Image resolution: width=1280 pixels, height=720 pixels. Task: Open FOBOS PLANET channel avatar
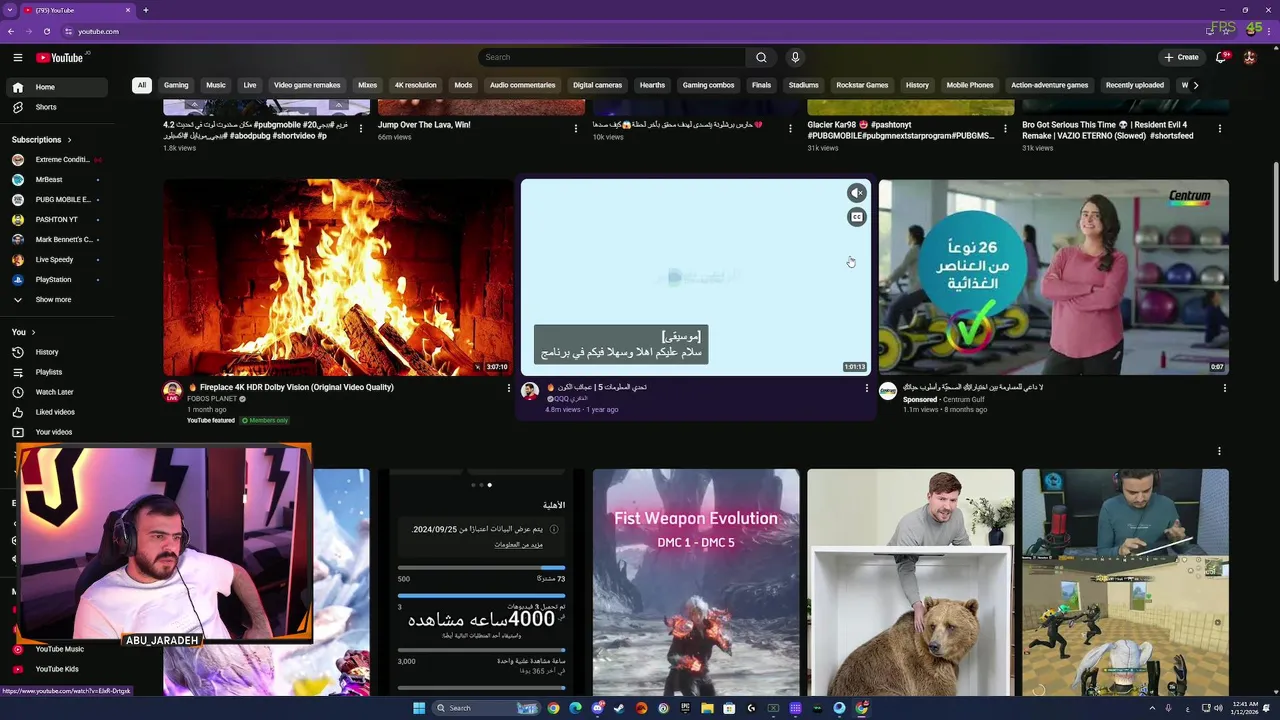[172, 391]
